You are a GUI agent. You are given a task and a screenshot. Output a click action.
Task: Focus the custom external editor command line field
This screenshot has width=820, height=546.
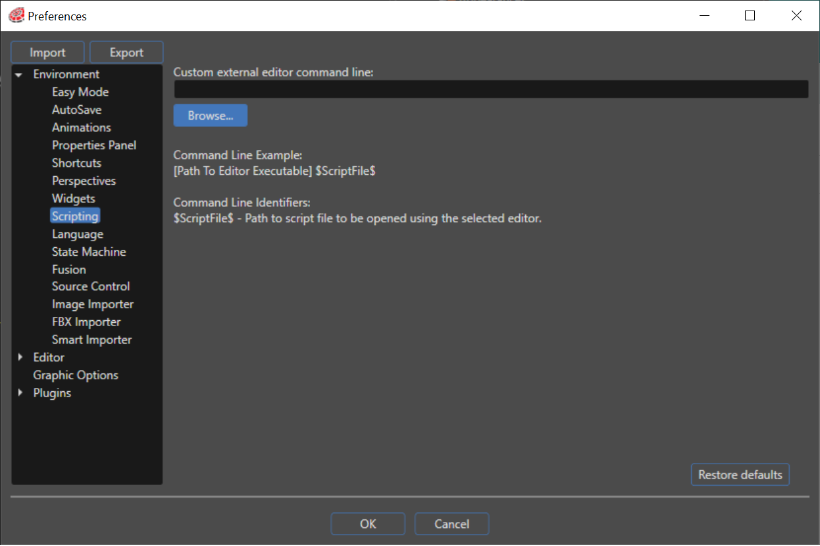click(x=491, y=89)
